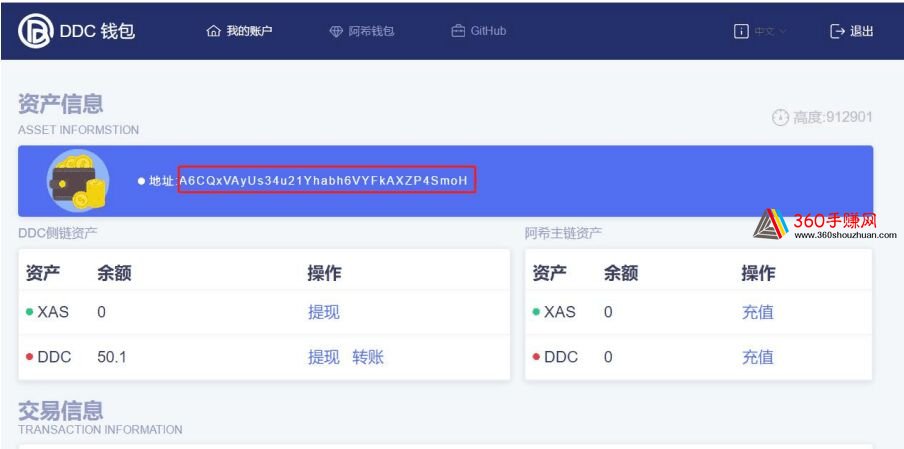Click the TRANSACTION INFORMATION subtitle
Viewport: 904px width, 449px height.
tap(100, 430)
